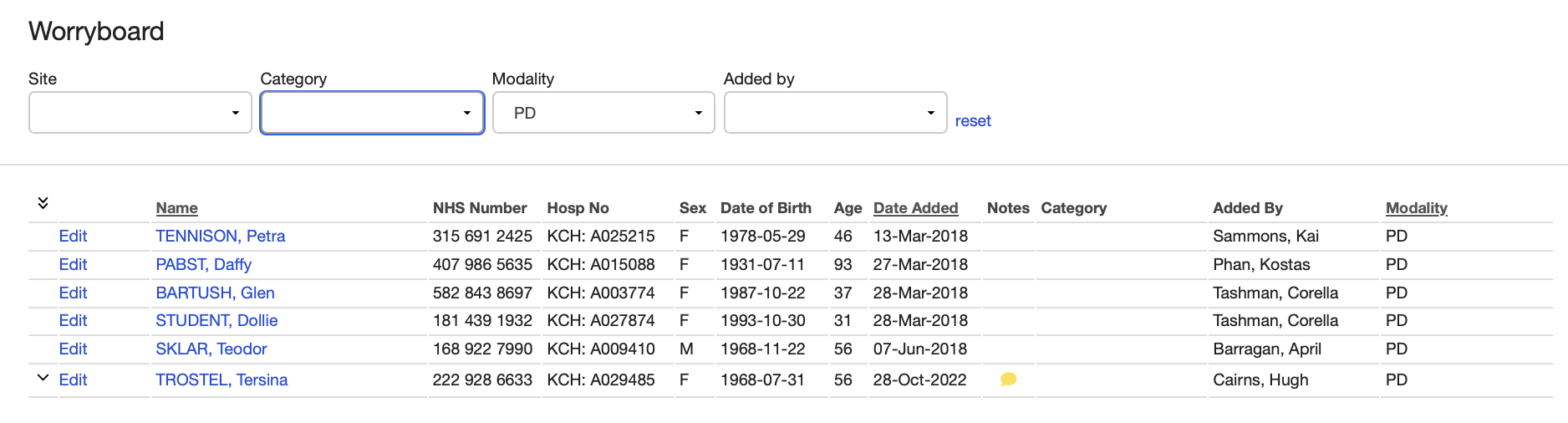Open the Site dropdown
This screenshot has height=423, width=1568.
[140, 113]
